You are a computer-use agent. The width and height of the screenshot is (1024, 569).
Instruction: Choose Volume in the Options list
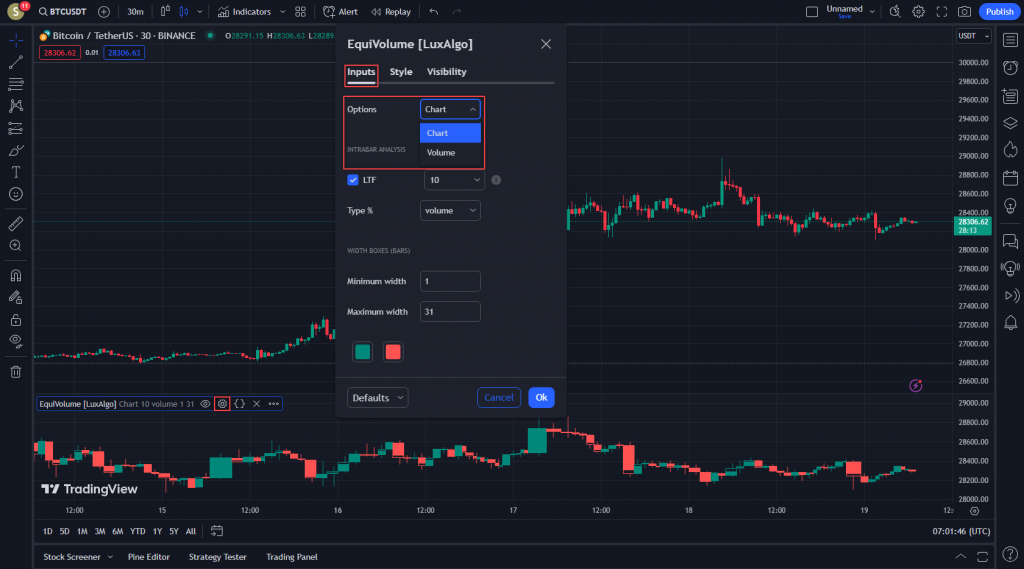(450, 152)
